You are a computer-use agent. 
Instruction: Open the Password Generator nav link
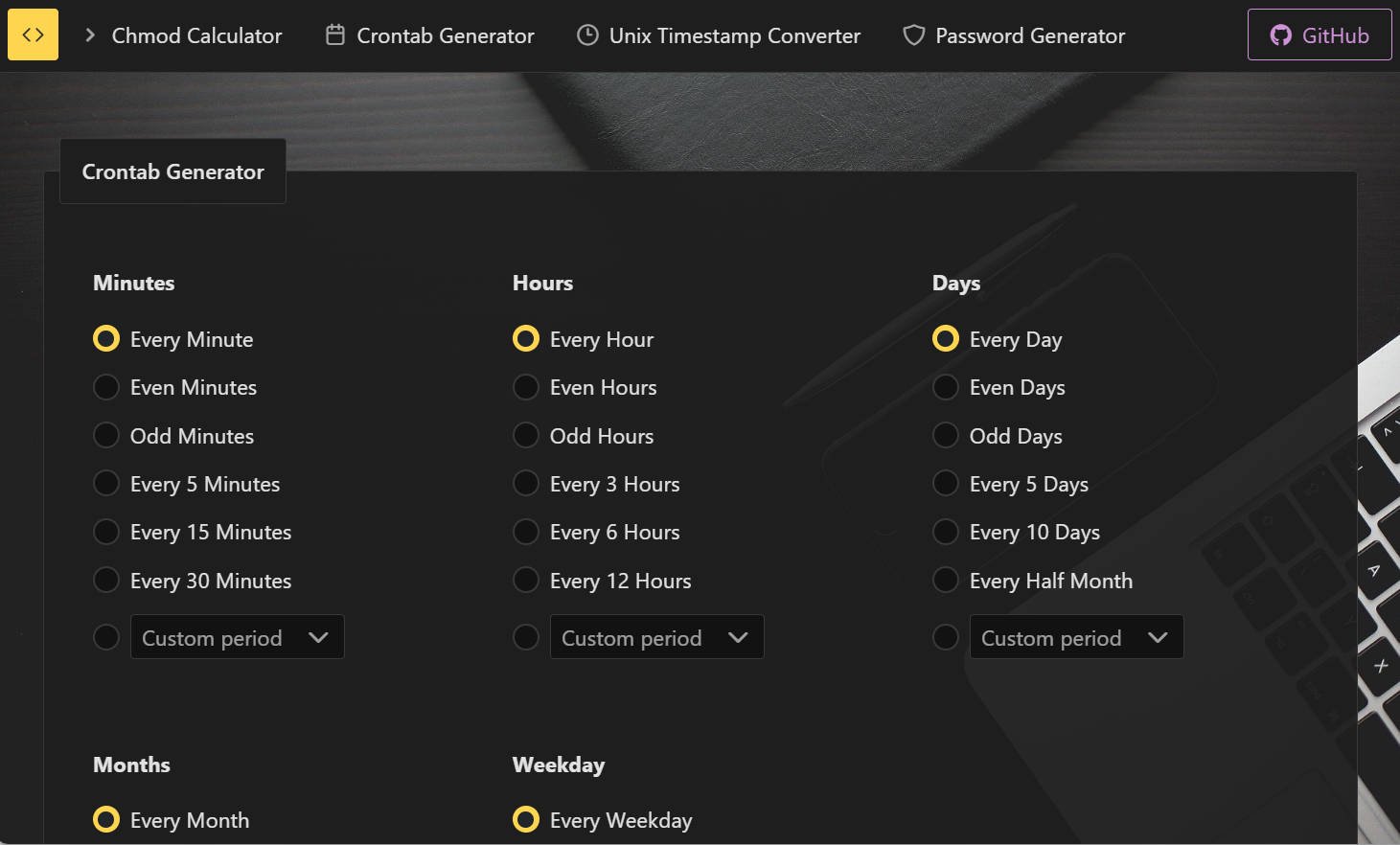1029,35
